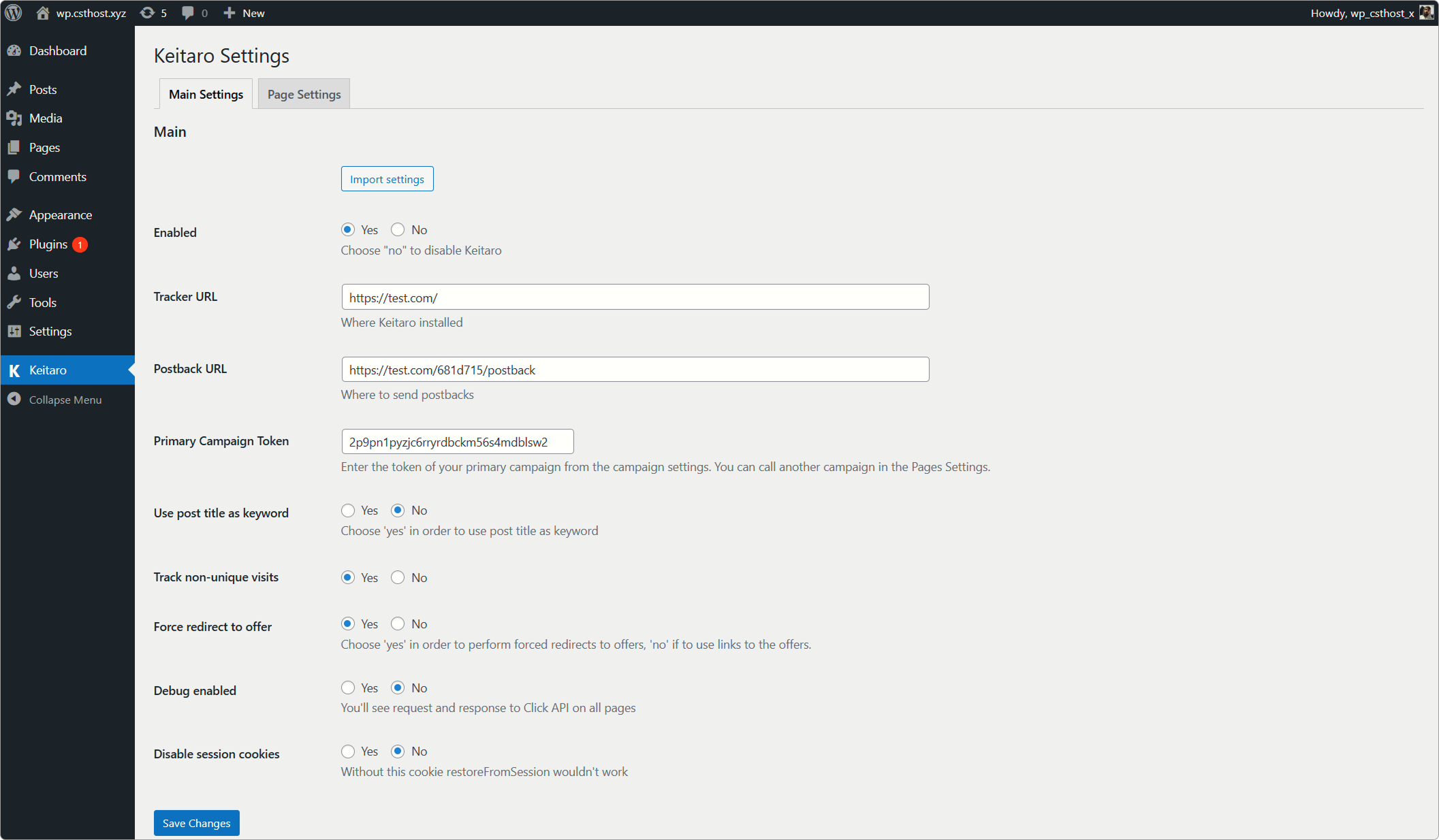Focus the Primary Campaign Token field
This screenshot has width=1439, height=840.
tap(457, 442)
